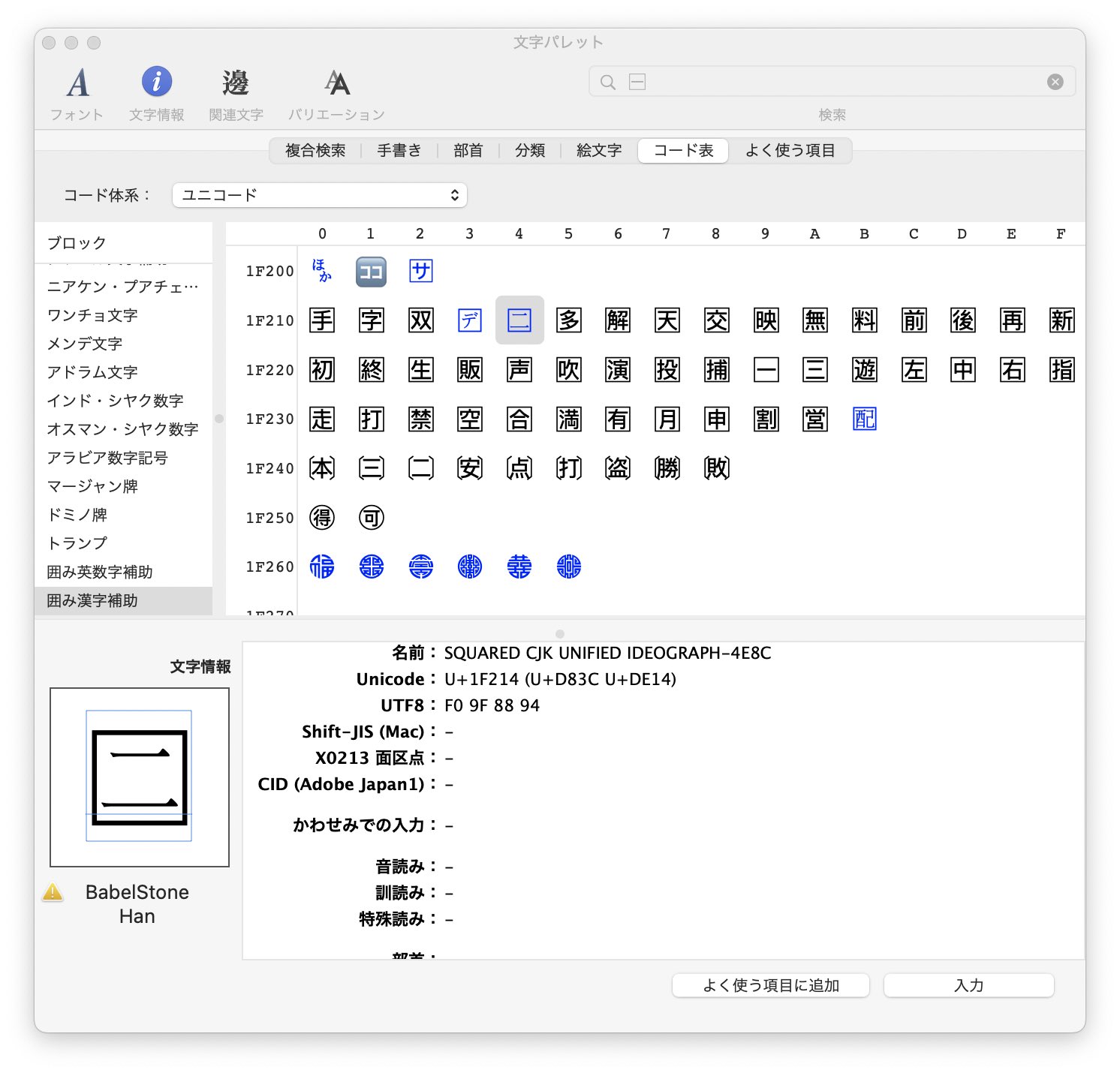Select the squared サ character

point(420,272)
